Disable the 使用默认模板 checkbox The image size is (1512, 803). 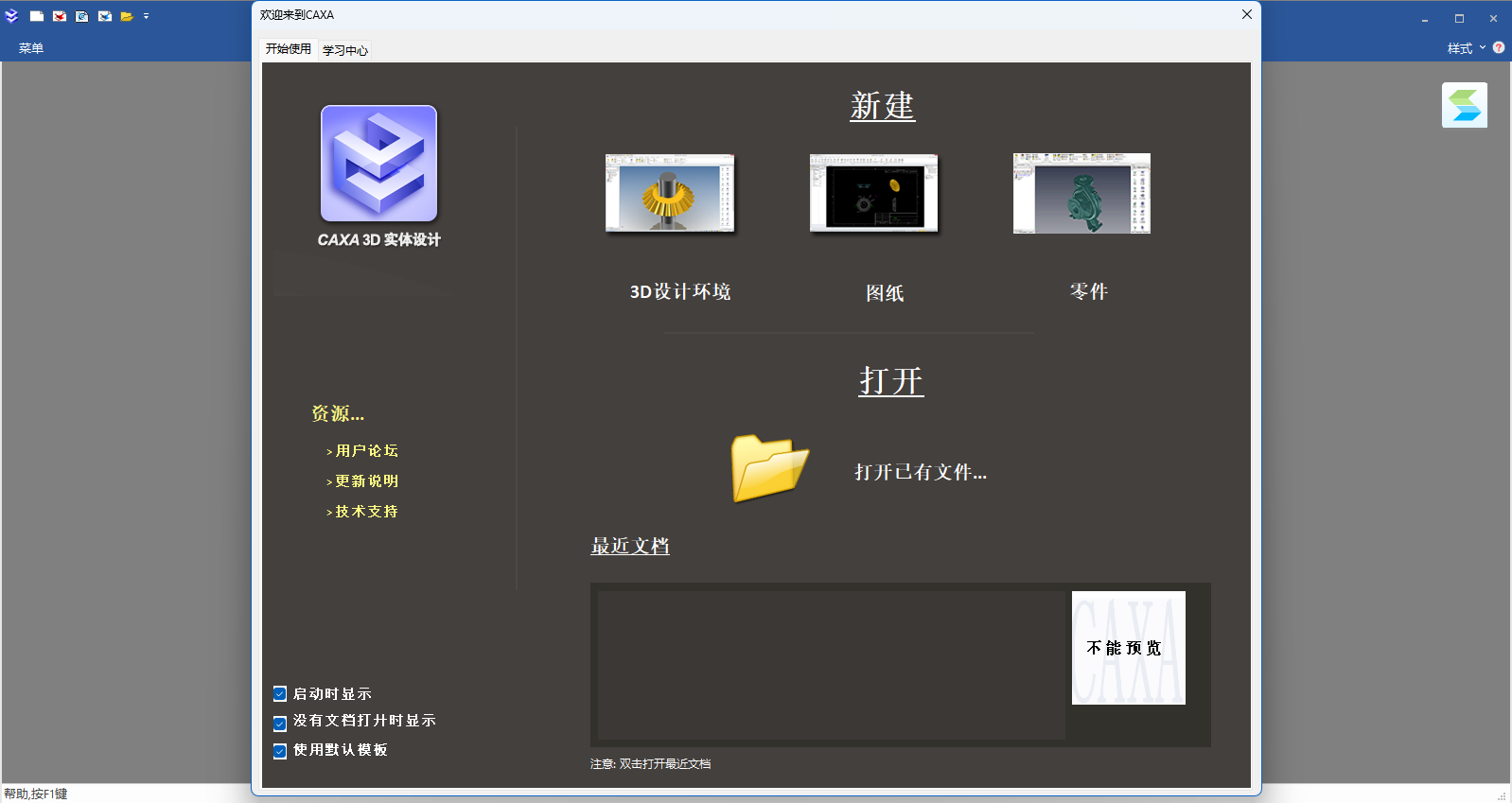[280, 751]
